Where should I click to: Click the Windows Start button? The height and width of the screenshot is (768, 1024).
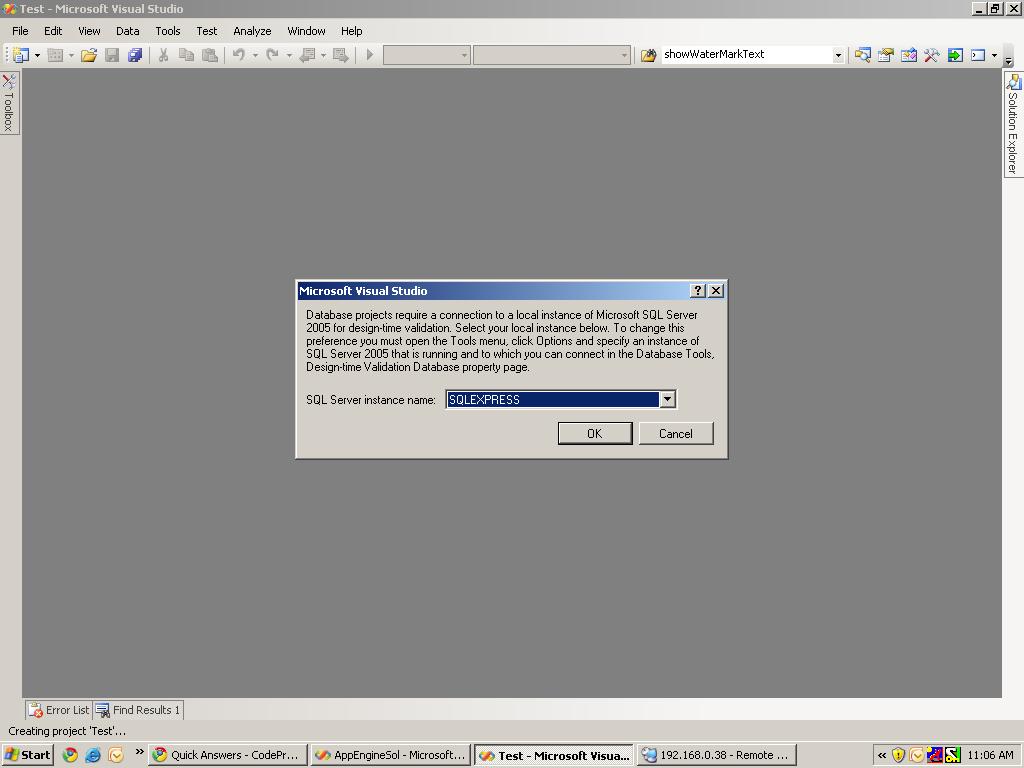point(27,755)
